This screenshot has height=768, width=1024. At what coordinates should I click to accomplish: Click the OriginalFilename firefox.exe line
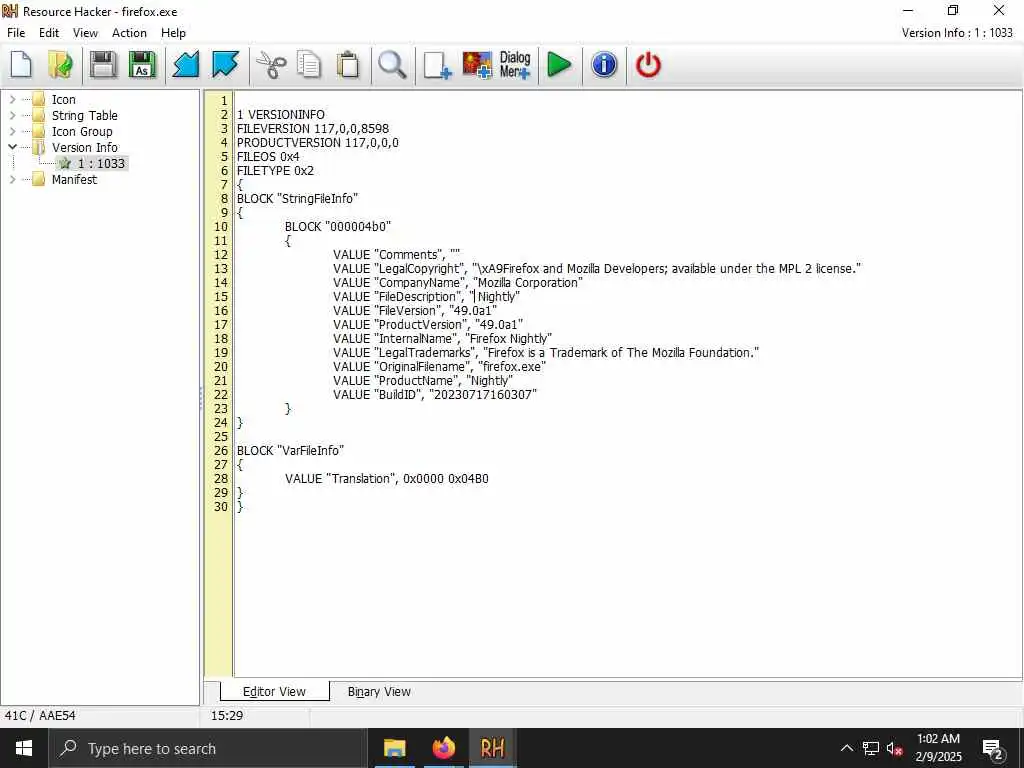click(439, 366)
